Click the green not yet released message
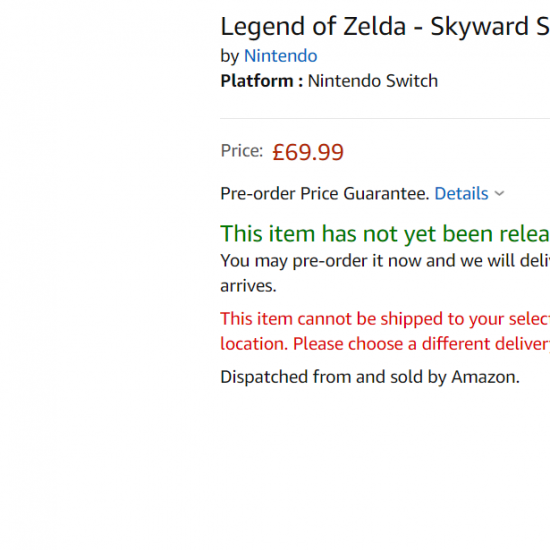550x550 pixels. point(385,234)
